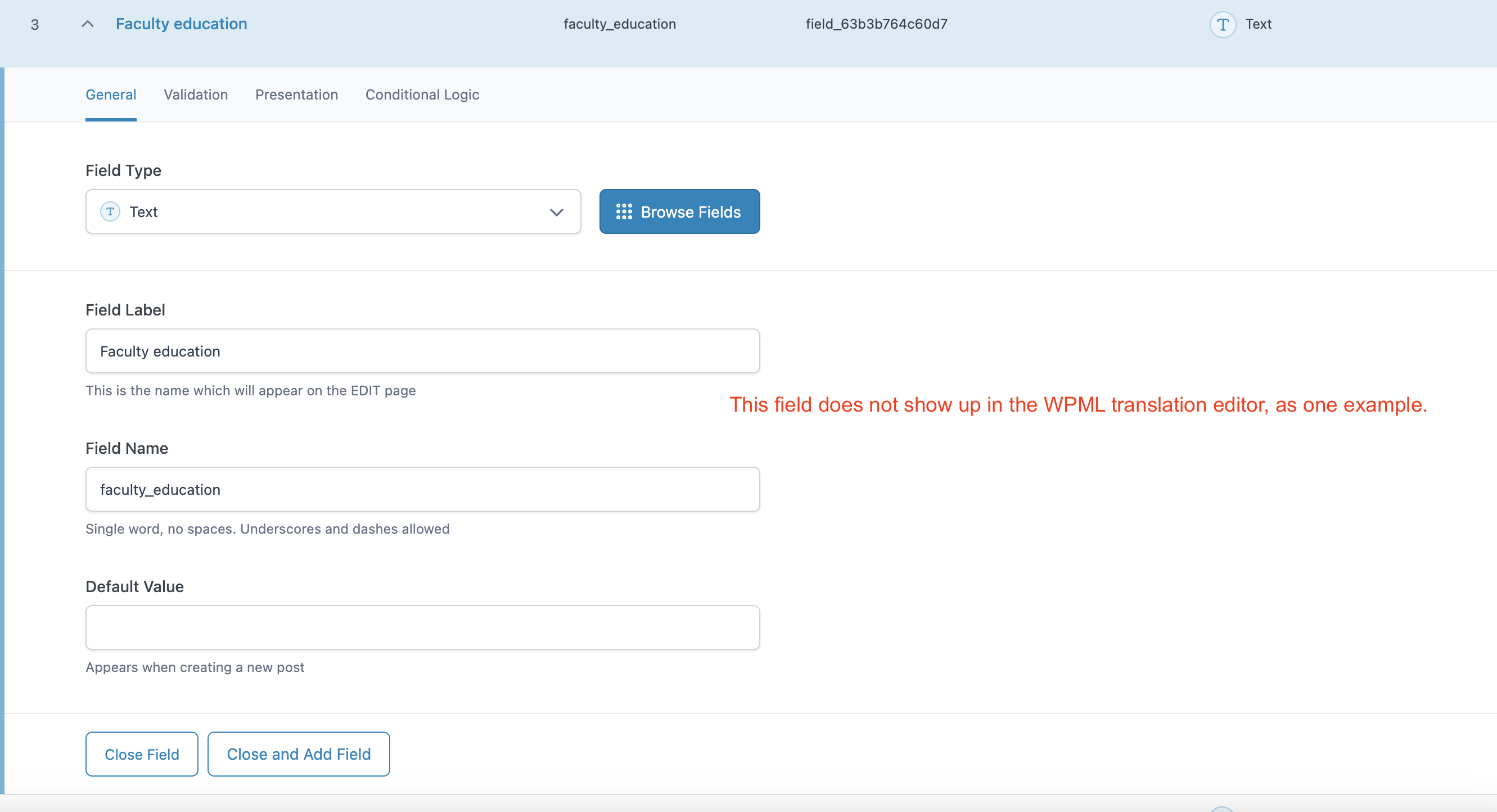The image size is (1497, 812).
Task: Click Close and Add Field button
Action: pyautogui.click(x=298, y=754)
